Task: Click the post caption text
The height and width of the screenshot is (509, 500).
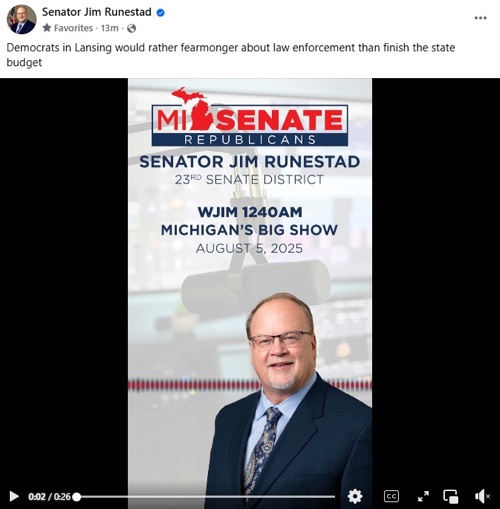Action: click(231, 55)
